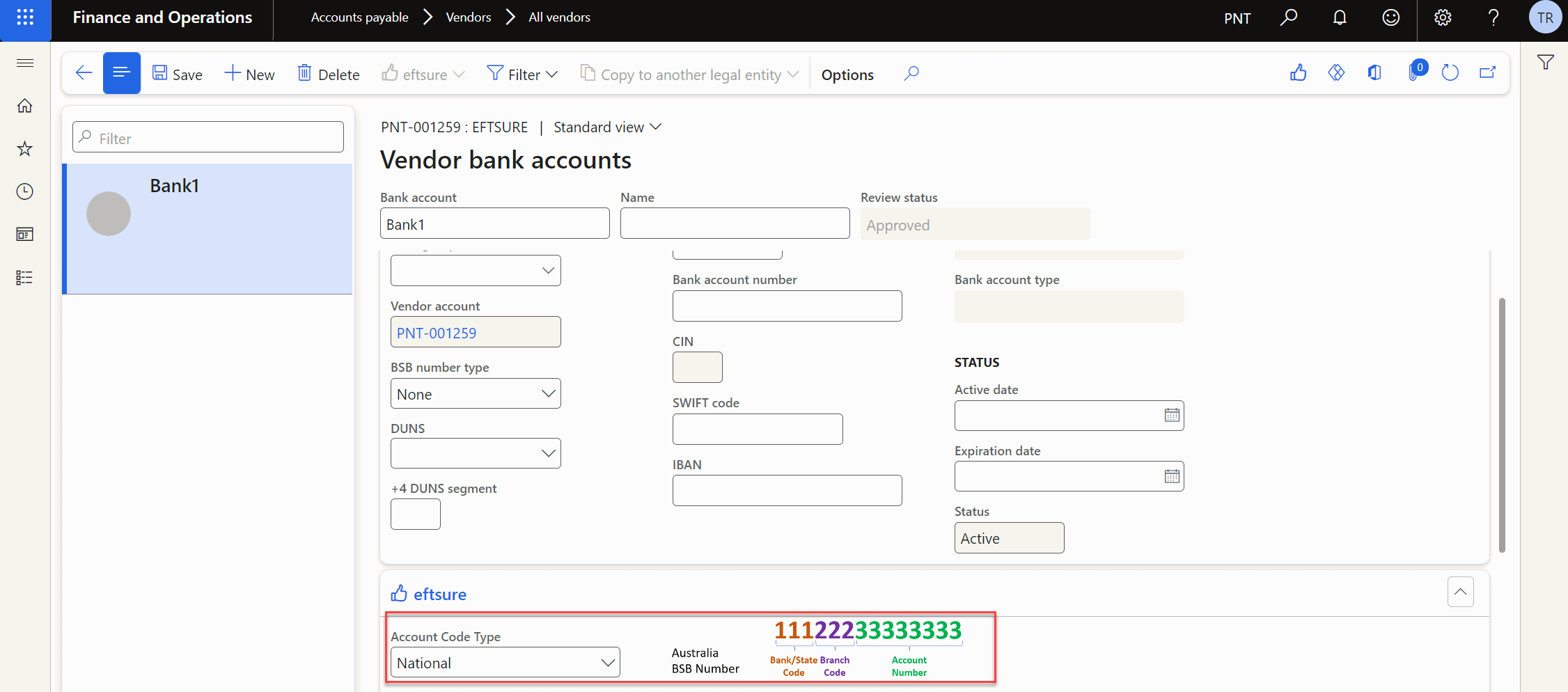Click the IBAN field
Image resolution: width=1568 pixels, height=692 pixels.
pos(787,491)
